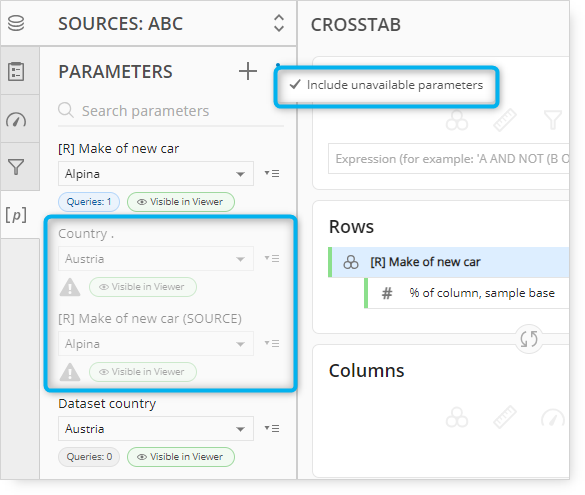Open the Dataset country Austria dropdown
The width and height of the screenshot is (585, 495).
(156, 429)
